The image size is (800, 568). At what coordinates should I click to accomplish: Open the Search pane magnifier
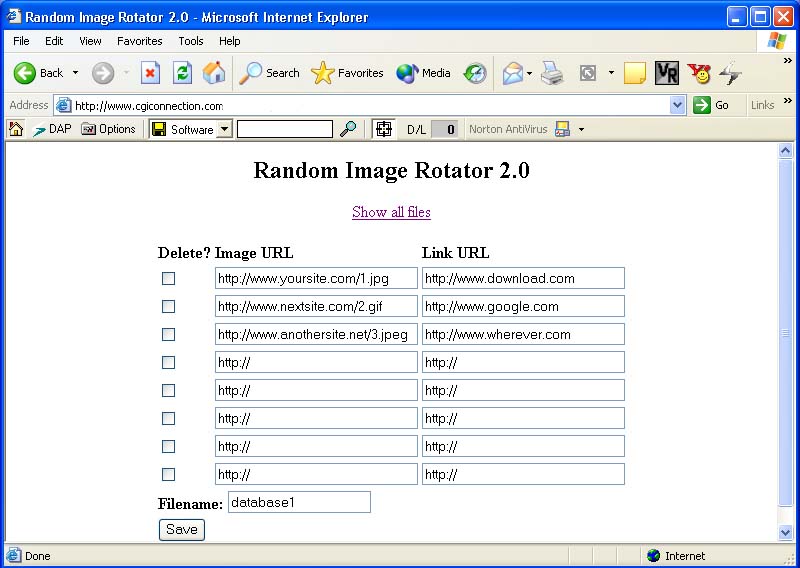click(270, 73)
